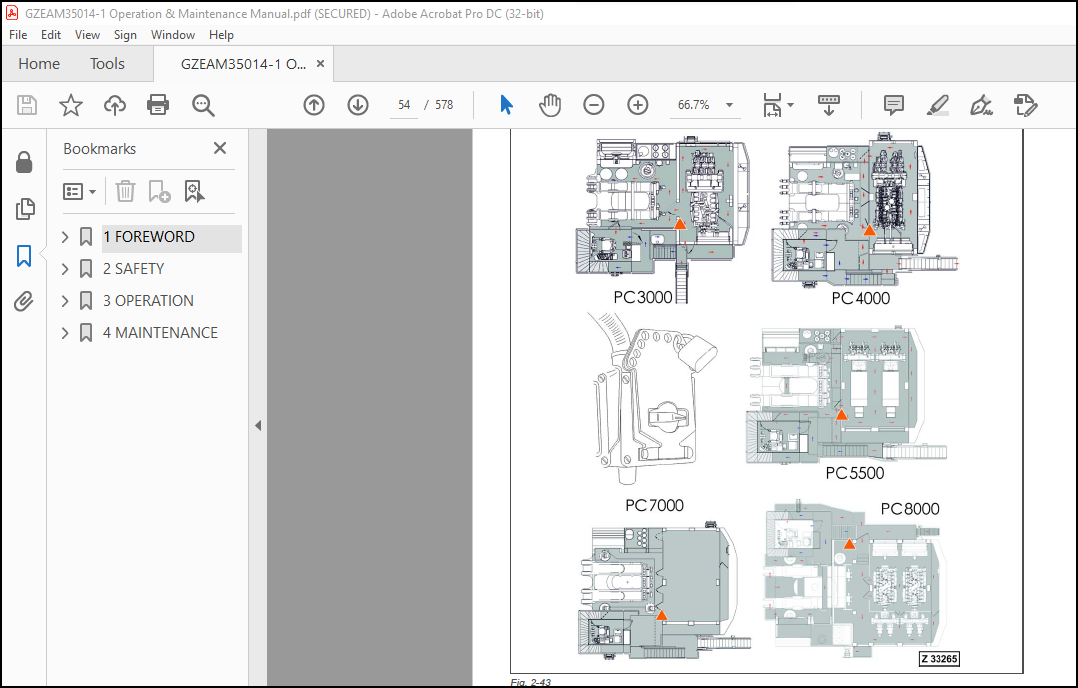
Task: Close the Bookmarks panel
Action: (220, 148)
